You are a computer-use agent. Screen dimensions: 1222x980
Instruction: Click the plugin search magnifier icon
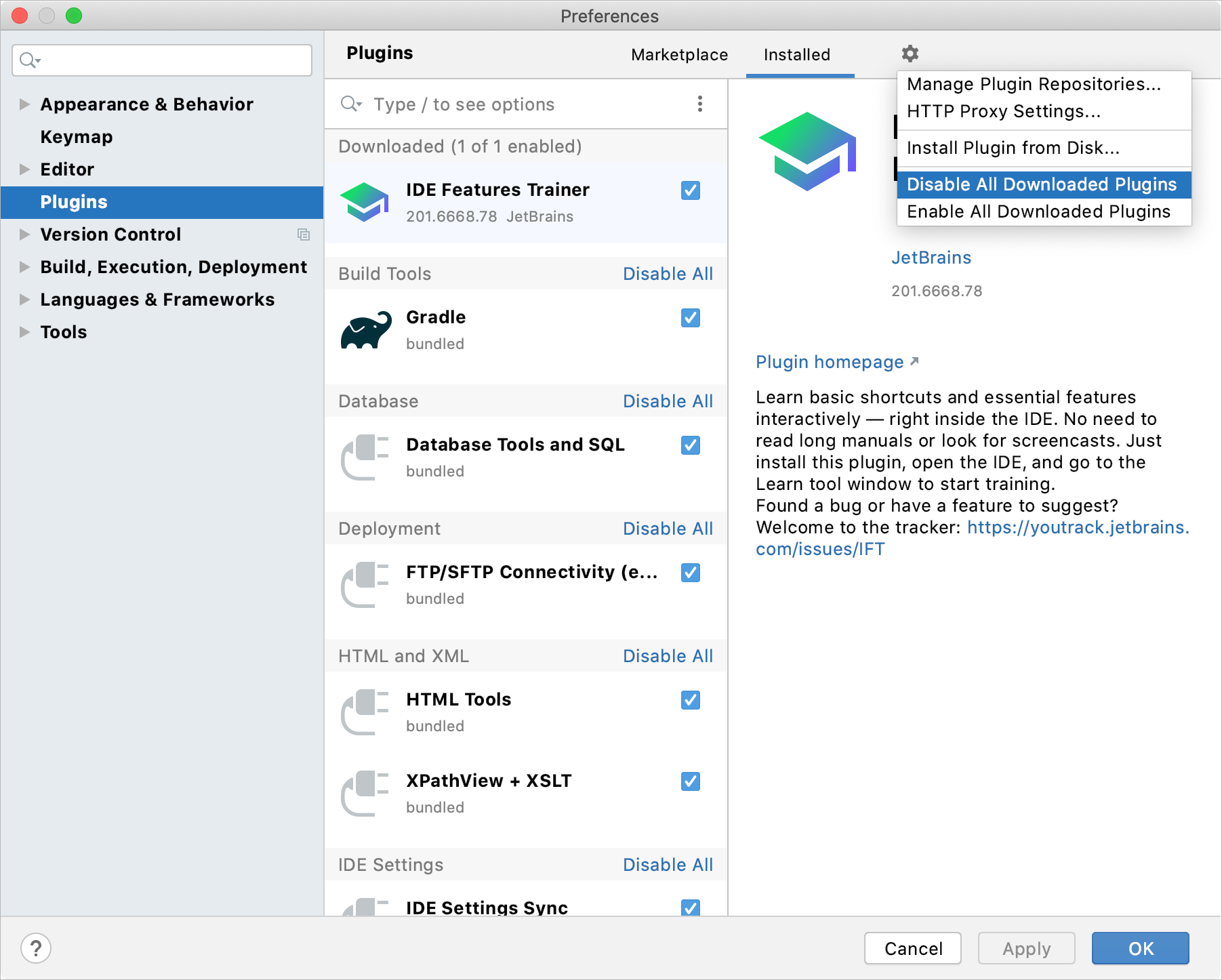(x=350, y=104)
